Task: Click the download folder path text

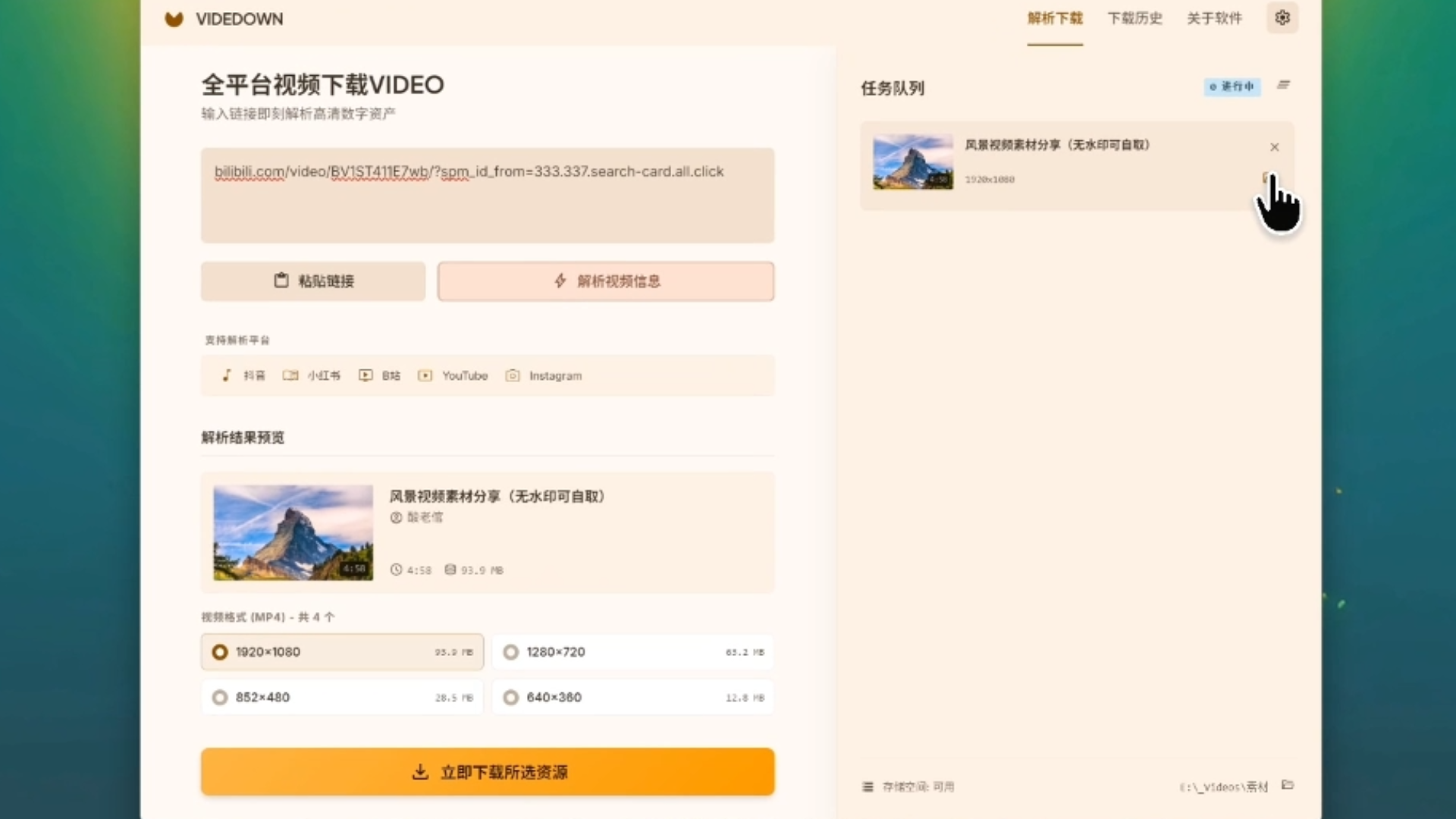Action: (1224, 787)
